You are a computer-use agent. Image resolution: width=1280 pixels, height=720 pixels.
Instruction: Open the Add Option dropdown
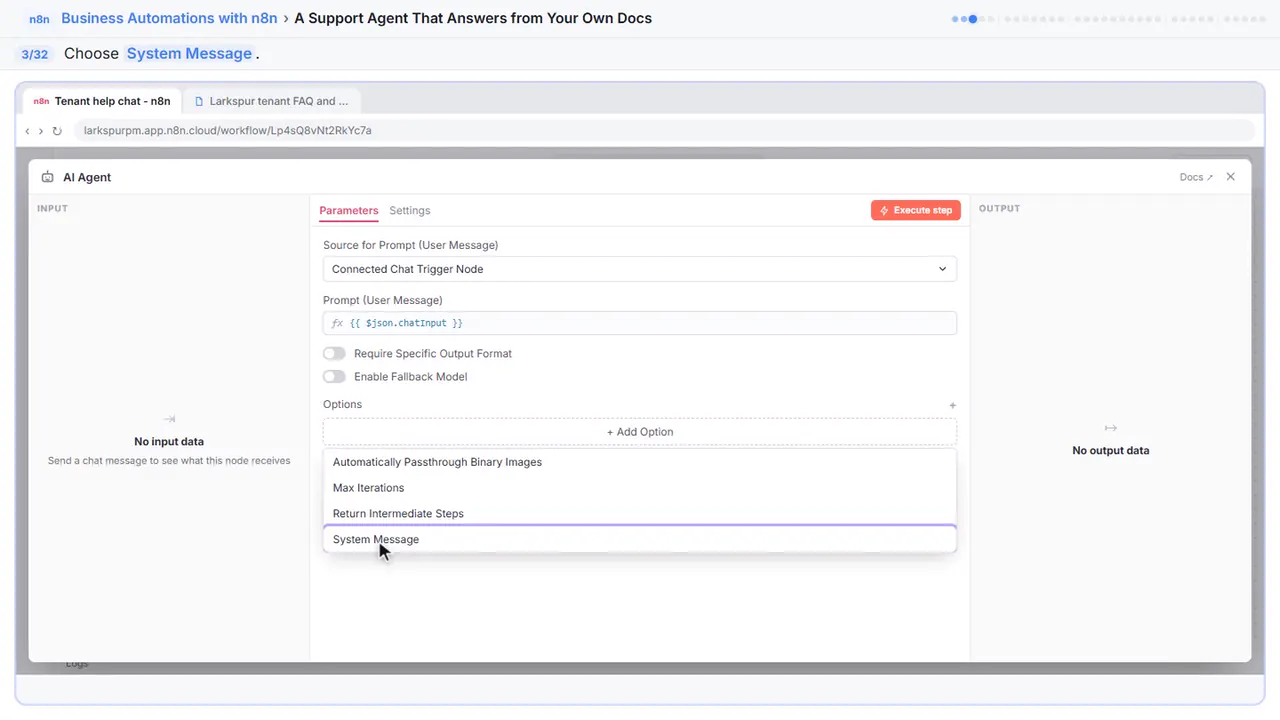click(x=639, y=432)
